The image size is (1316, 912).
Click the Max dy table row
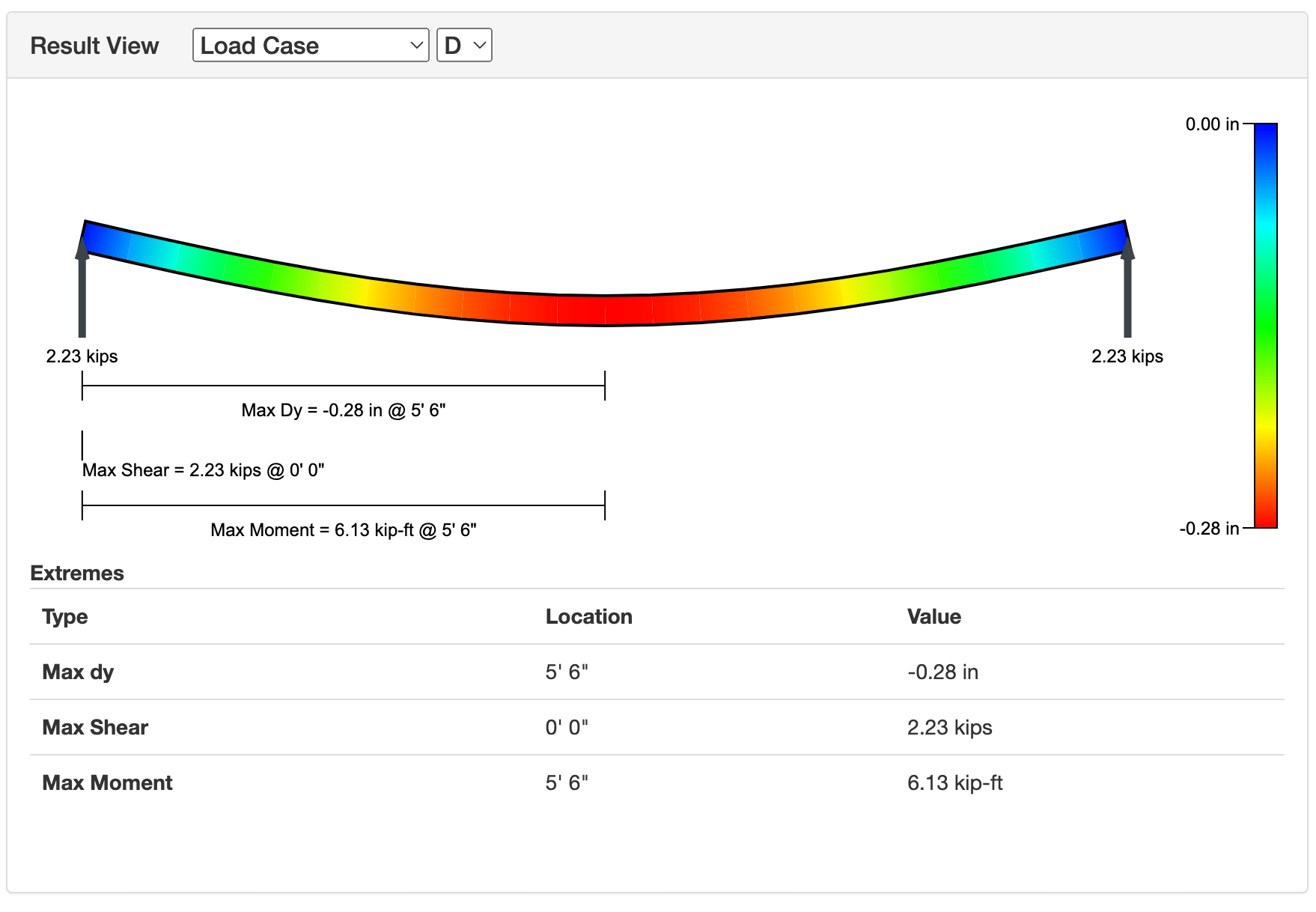point(299,672)
